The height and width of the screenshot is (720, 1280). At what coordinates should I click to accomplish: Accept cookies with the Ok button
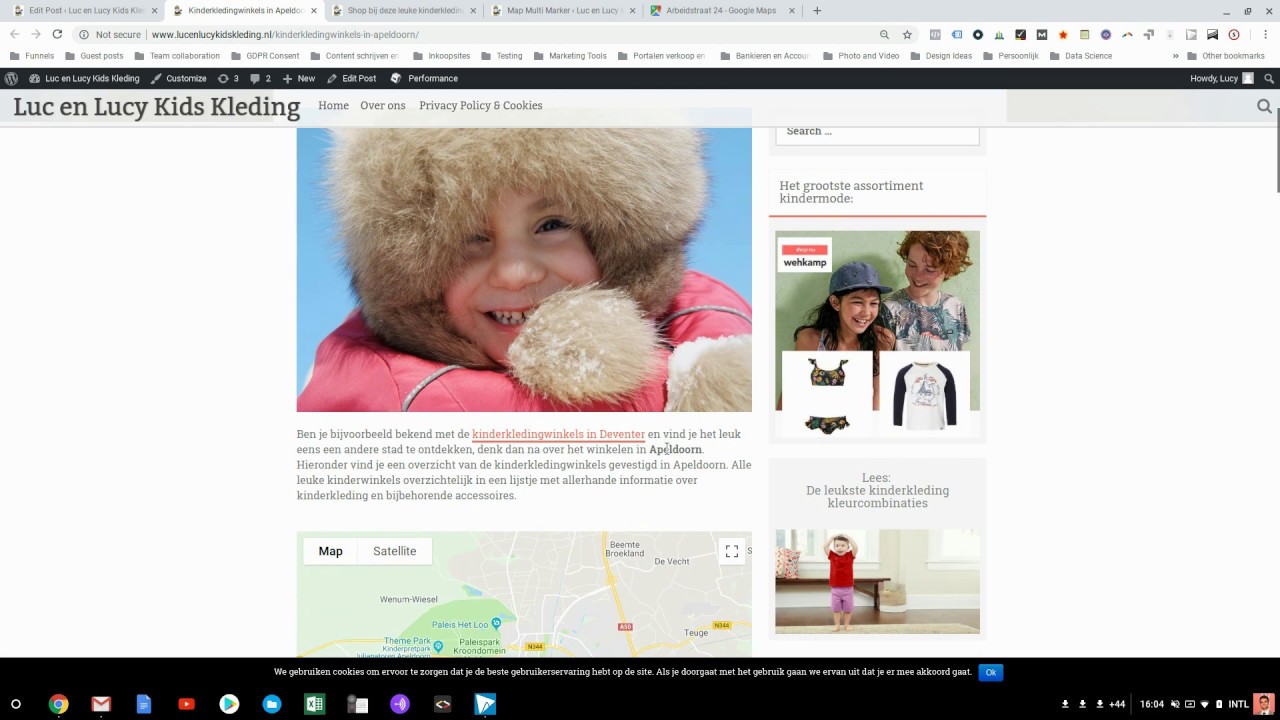990,672
